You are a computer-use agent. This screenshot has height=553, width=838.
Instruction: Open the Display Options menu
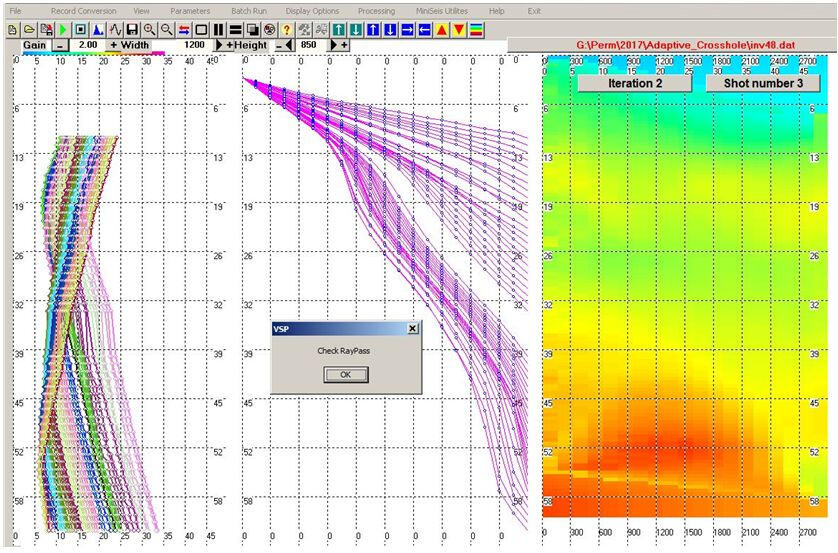312,10
